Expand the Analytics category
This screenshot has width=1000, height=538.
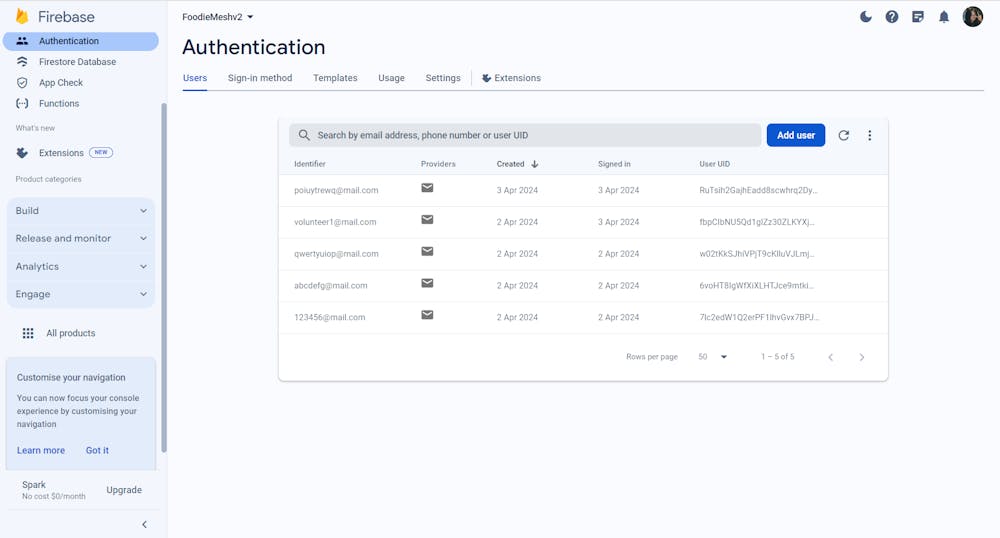pos(81,267)
